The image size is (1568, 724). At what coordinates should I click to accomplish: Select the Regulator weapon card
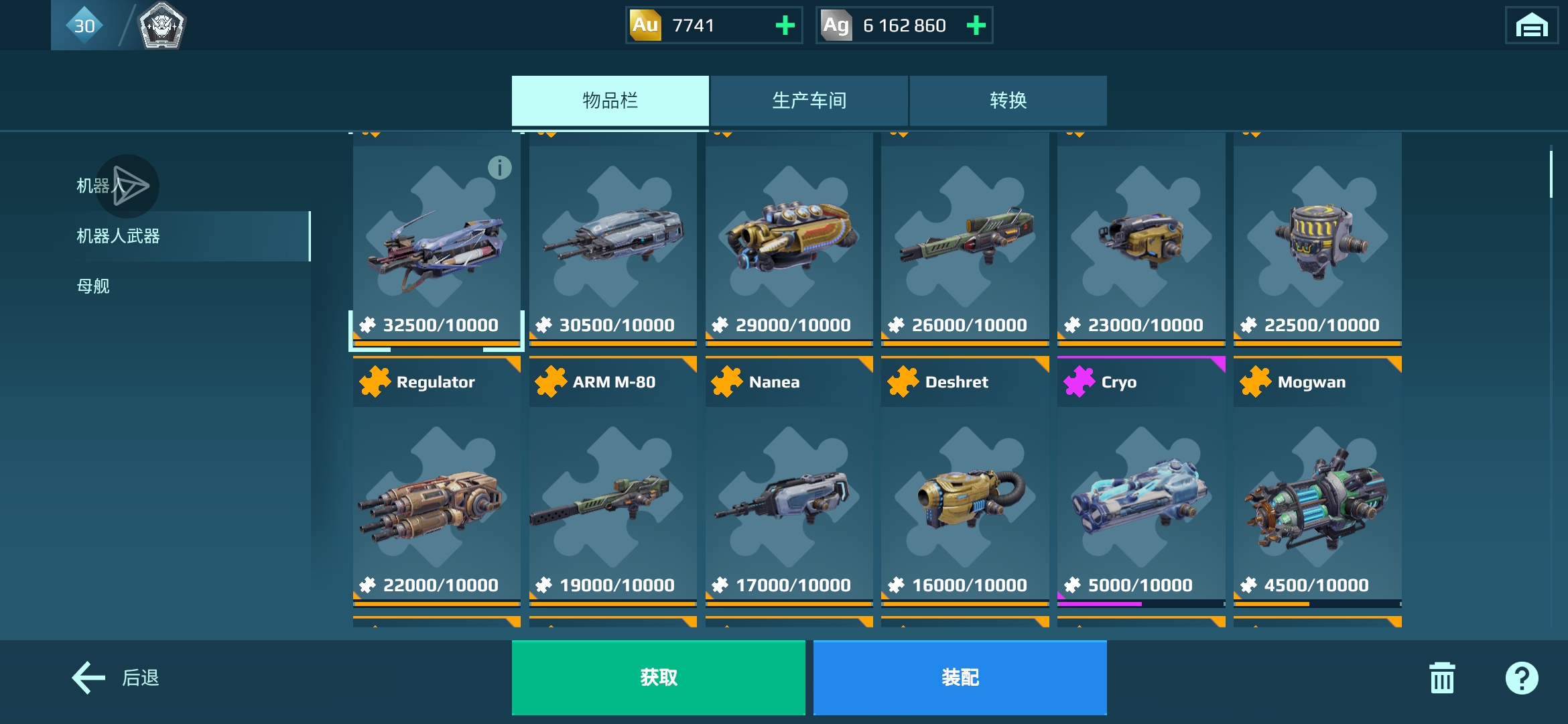pos(437,482)
